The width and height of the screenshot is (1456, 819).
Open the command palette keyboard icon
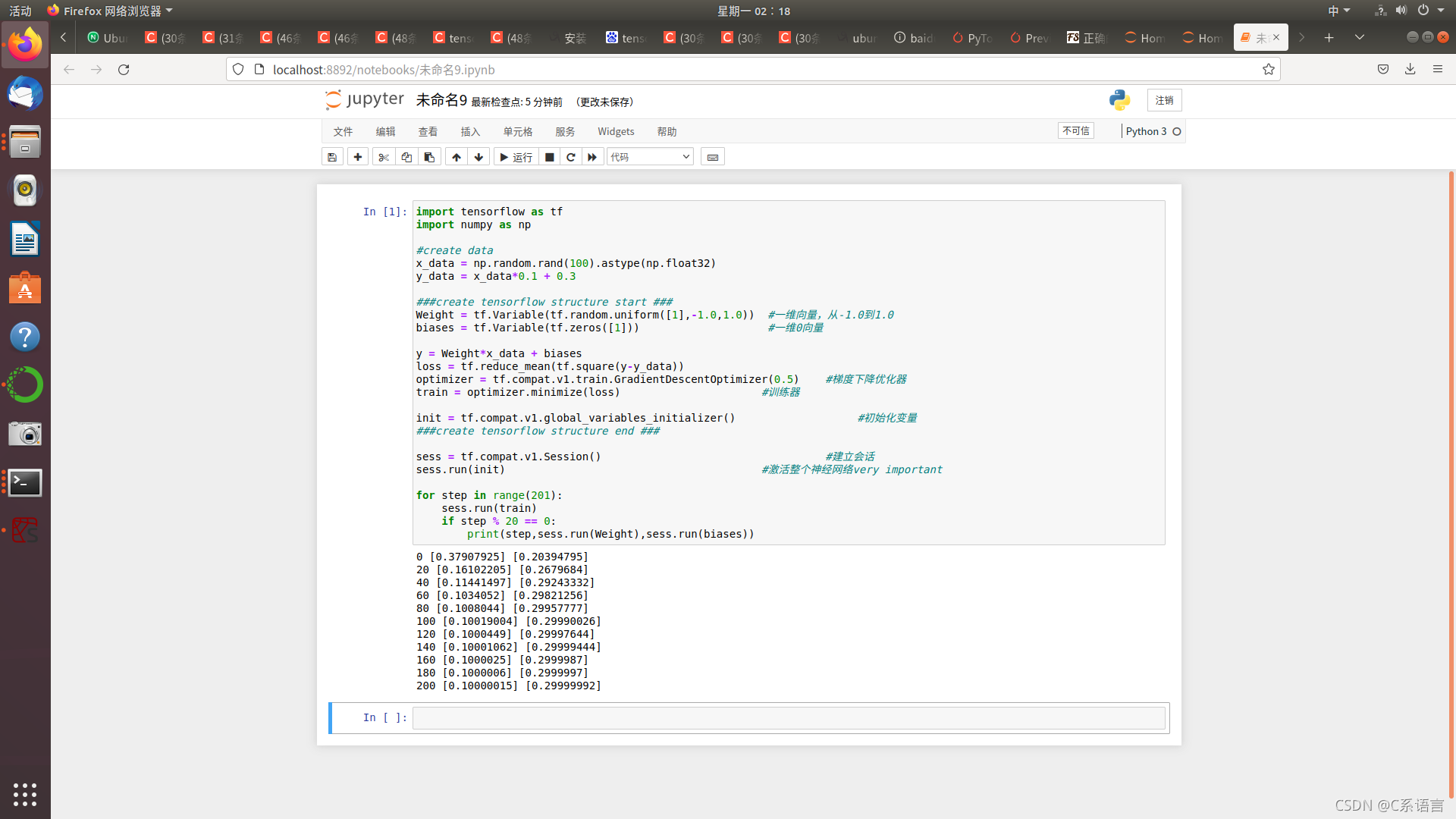(x=713, y=157)
